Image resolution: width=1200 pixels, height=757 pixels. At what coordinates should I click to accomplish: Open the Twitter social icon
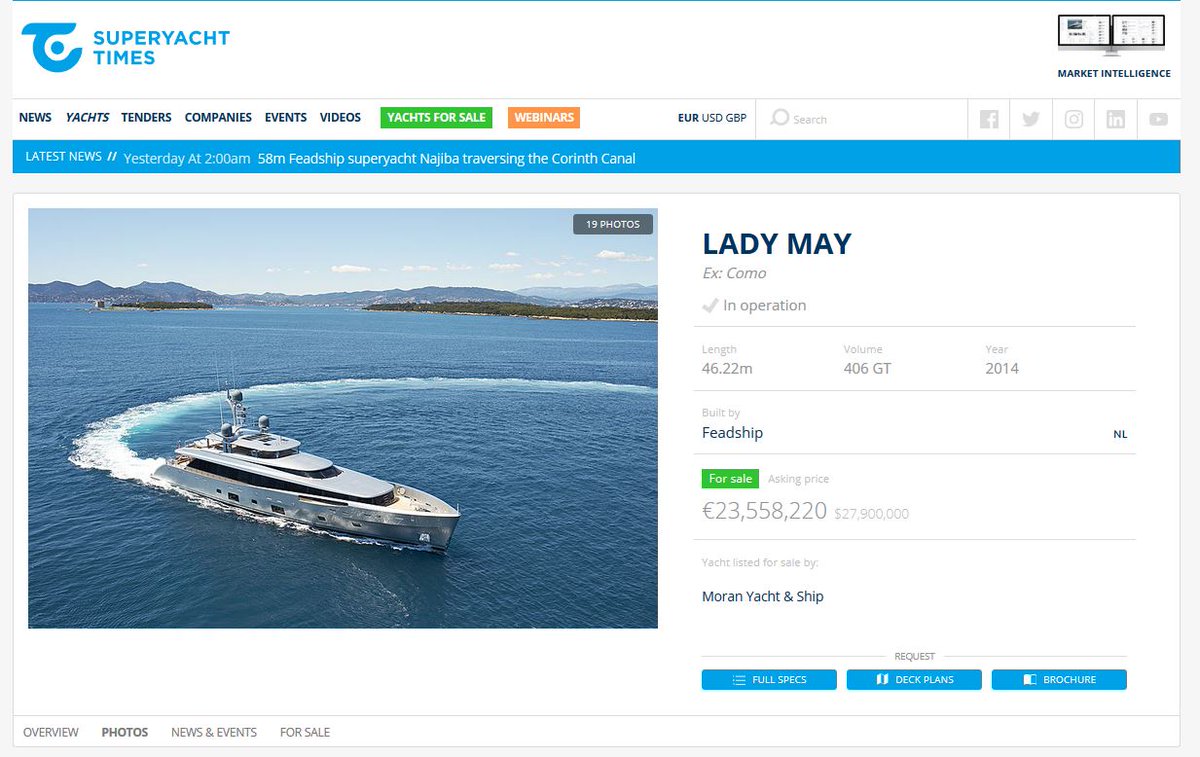[x=1031, y=119]
